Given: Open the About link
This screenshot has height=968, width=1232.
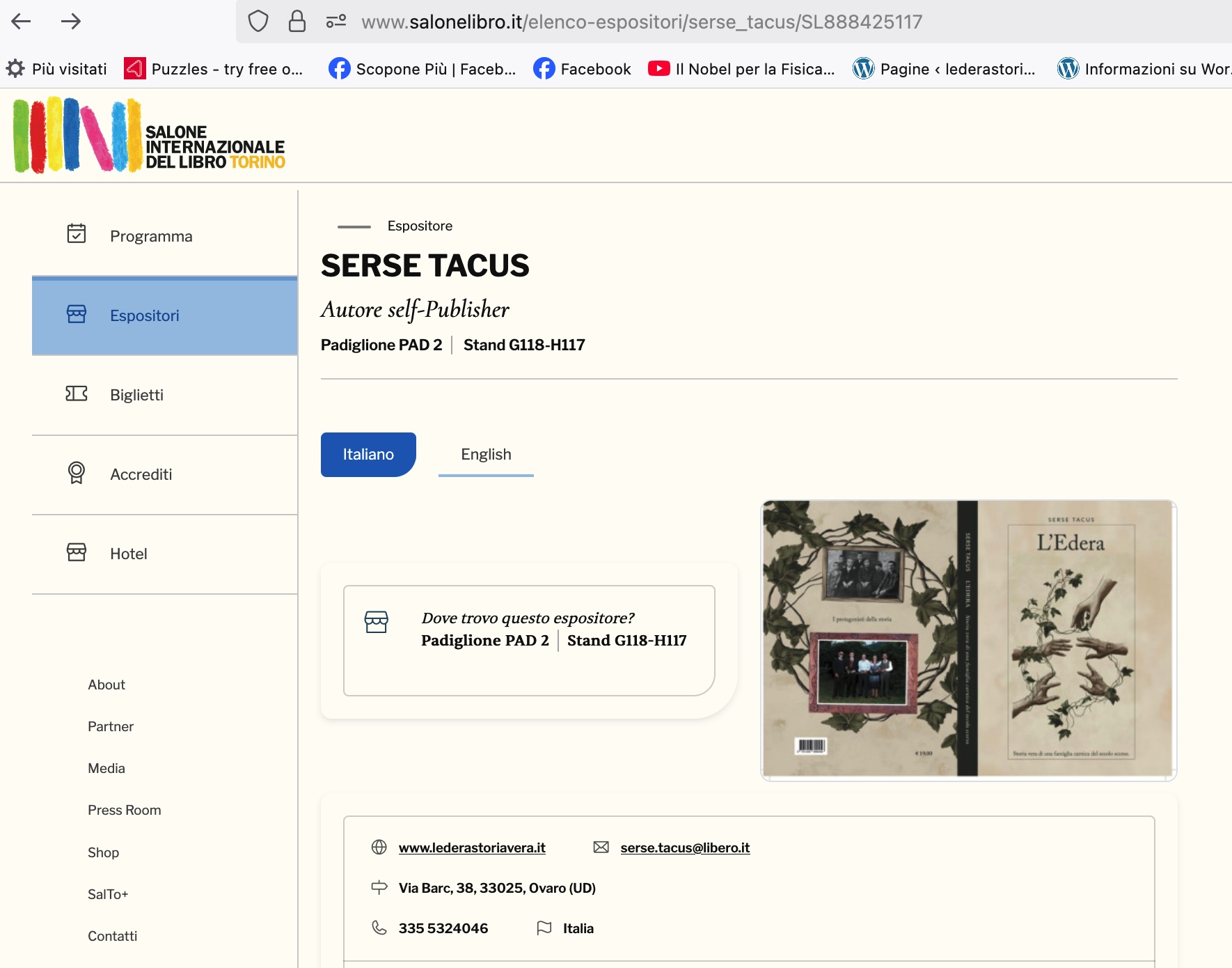Looking at the screenshot, I should [106, 685].
